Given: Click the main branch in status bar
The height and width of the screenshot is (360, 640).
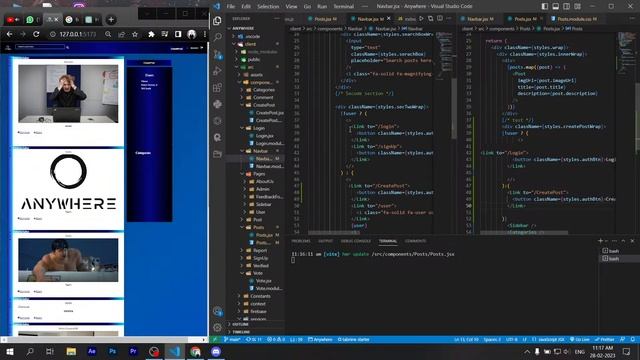Looking at the screenshot, I should (x=232, y=339).
